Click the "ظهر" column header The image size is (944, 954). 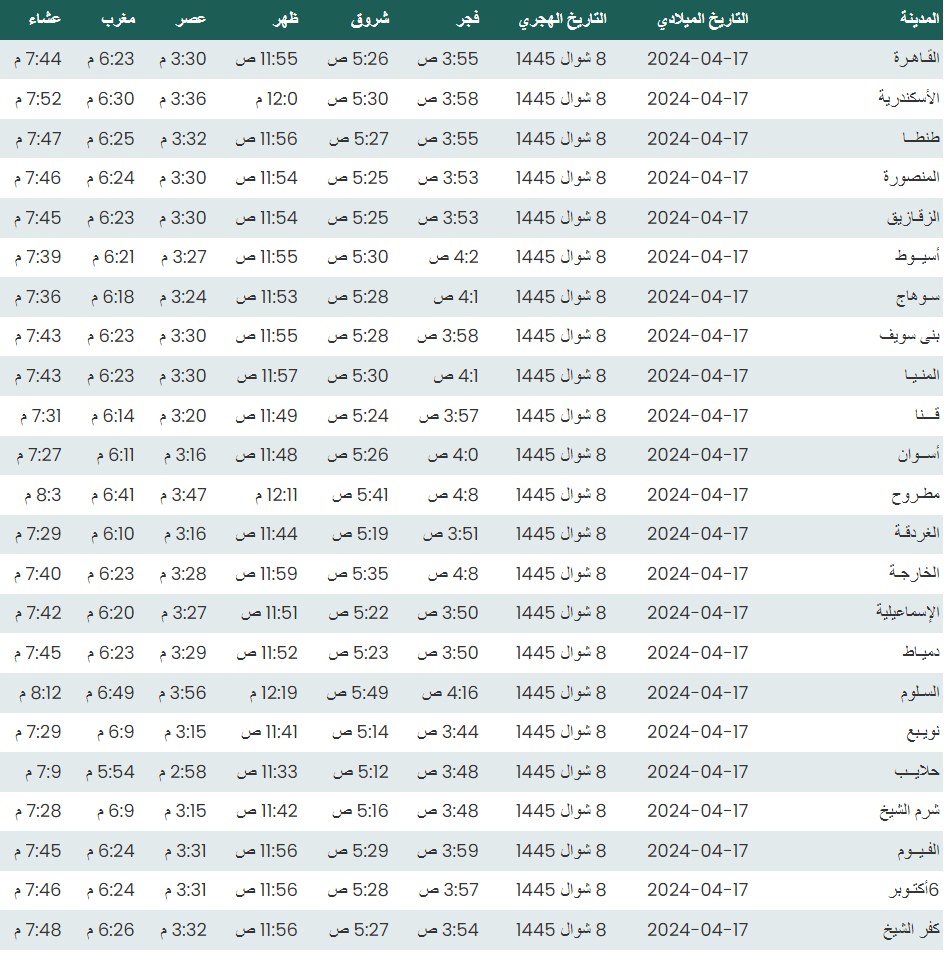click(285, 20)
